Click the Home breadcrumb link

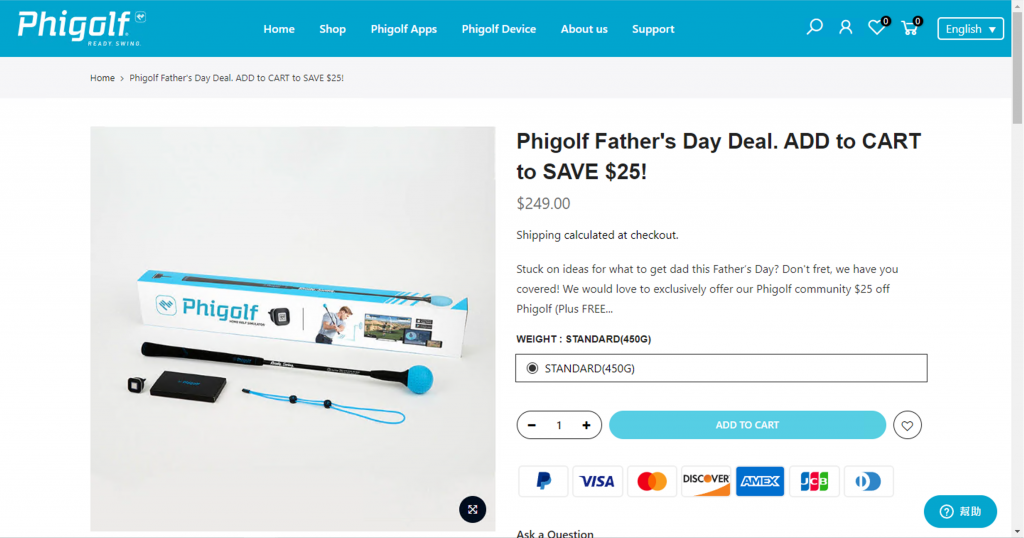coord(102,78)
